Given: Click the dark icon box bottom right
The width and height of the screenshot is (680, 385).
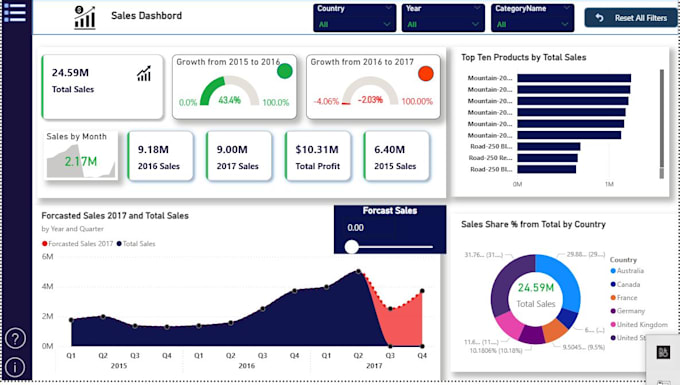Looking at the screenshot, I should click(x=663, y=352).
